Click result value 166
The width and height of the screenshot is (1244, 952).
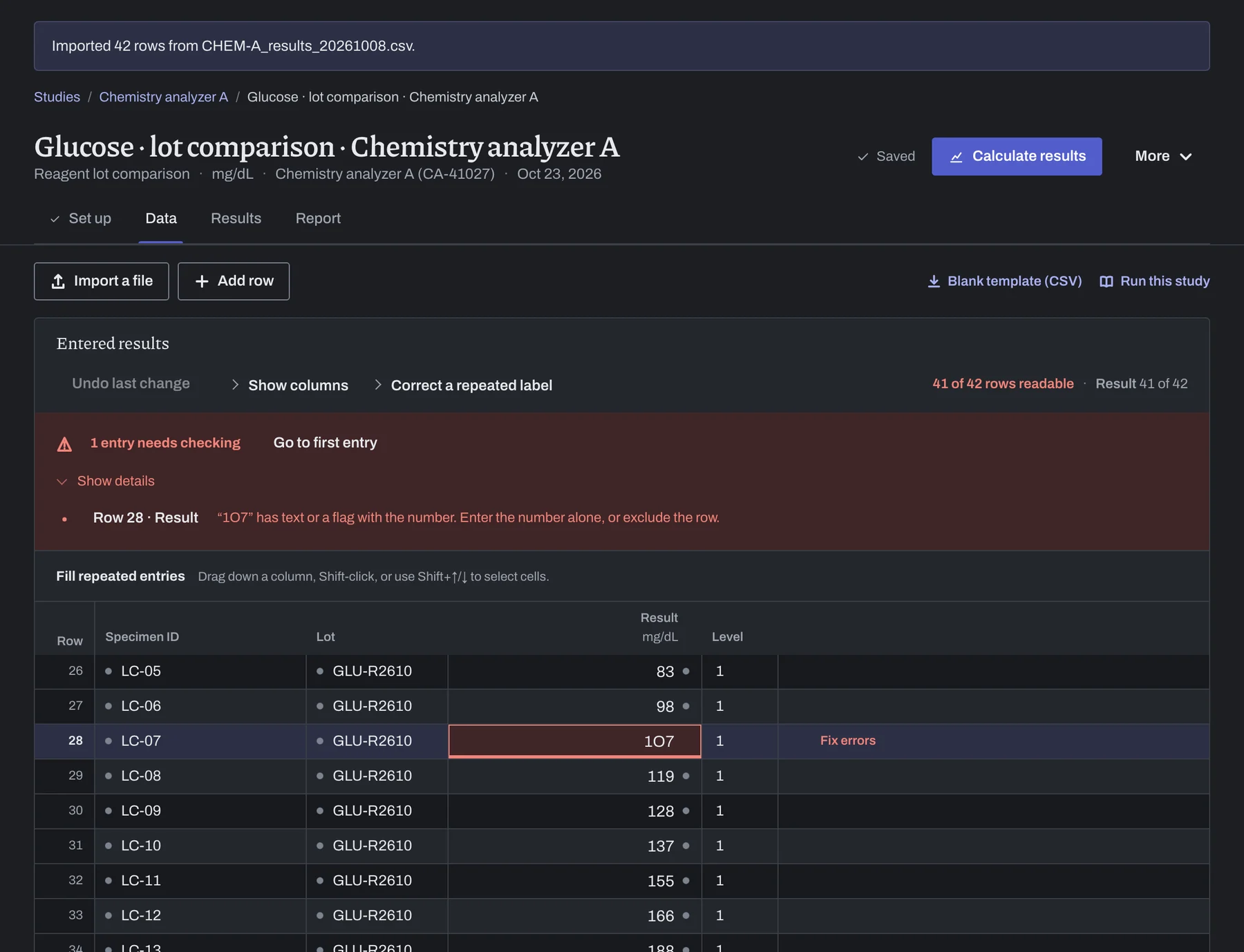coord(661,915)
